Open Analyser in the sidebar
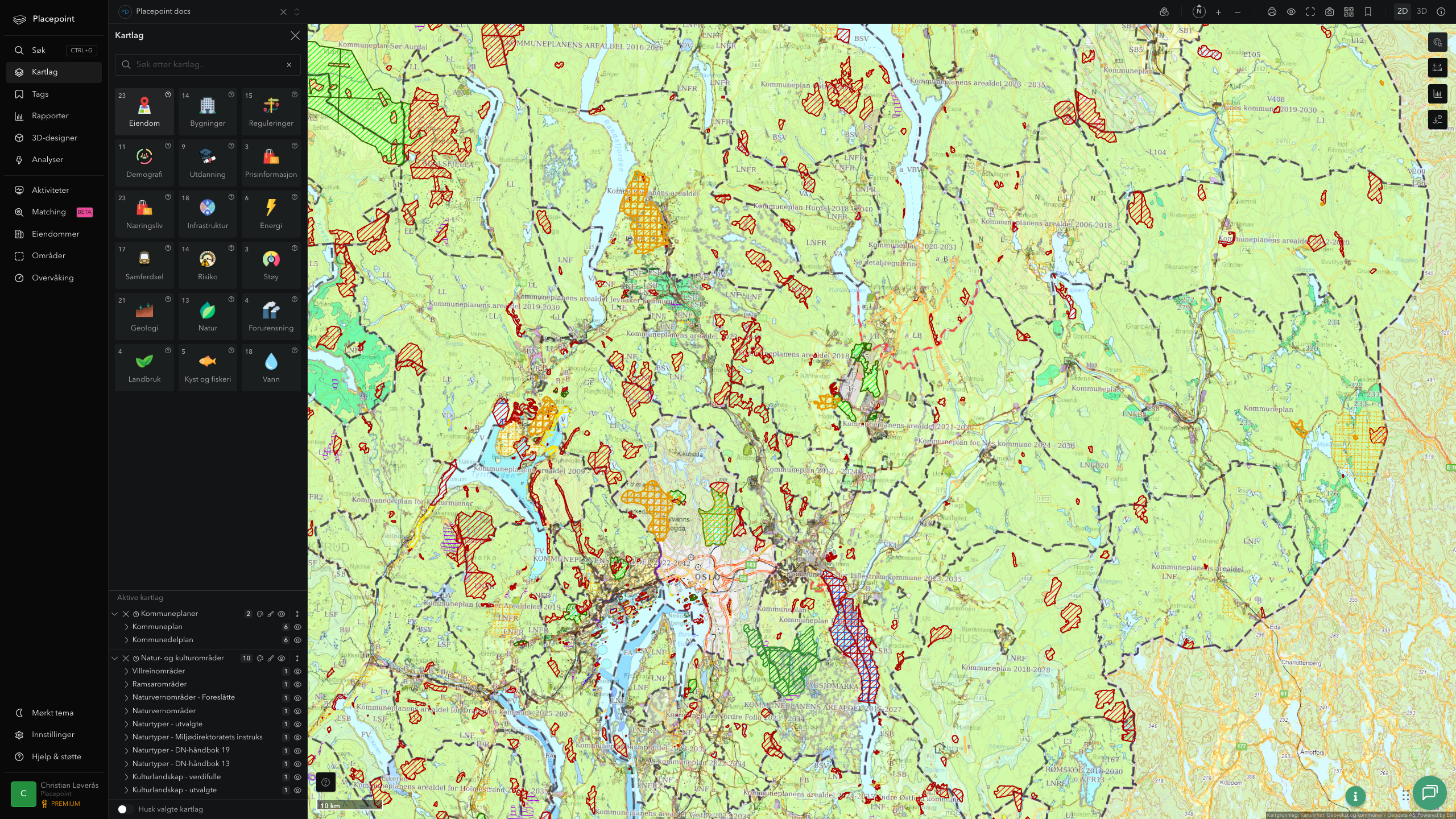1456x819 pixels. 54,160
